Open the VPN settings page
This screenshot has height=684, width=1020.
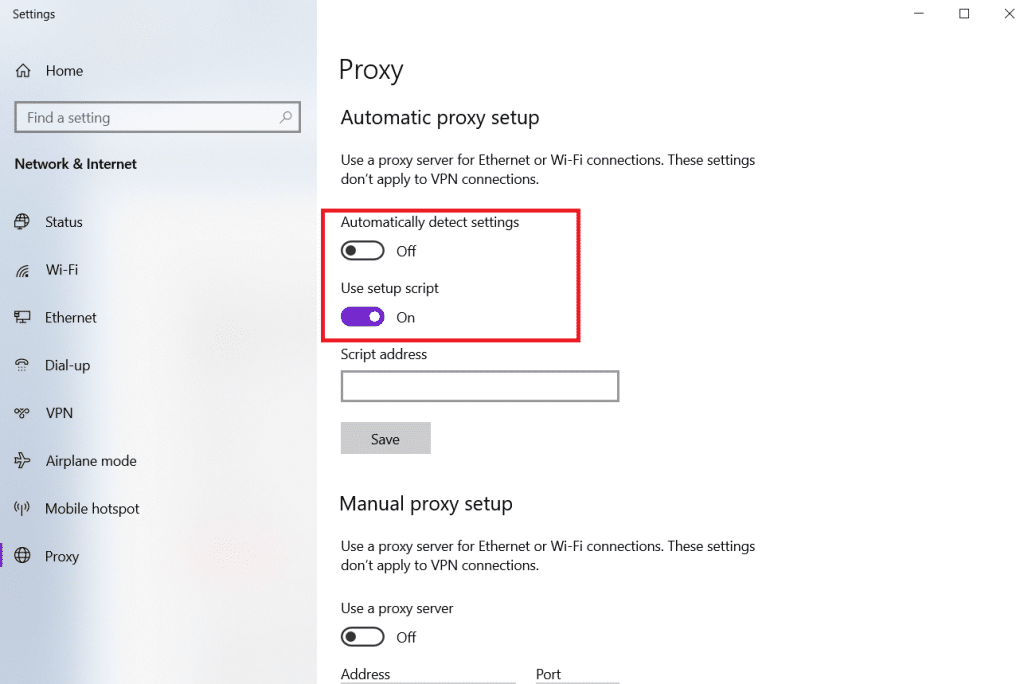click(x=59, y=413)
